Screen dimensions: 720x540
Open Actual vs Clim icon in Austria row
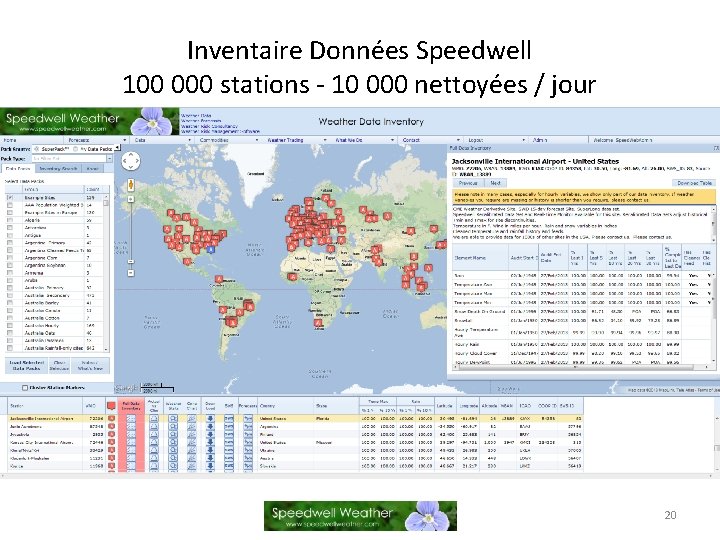[154, 458]
